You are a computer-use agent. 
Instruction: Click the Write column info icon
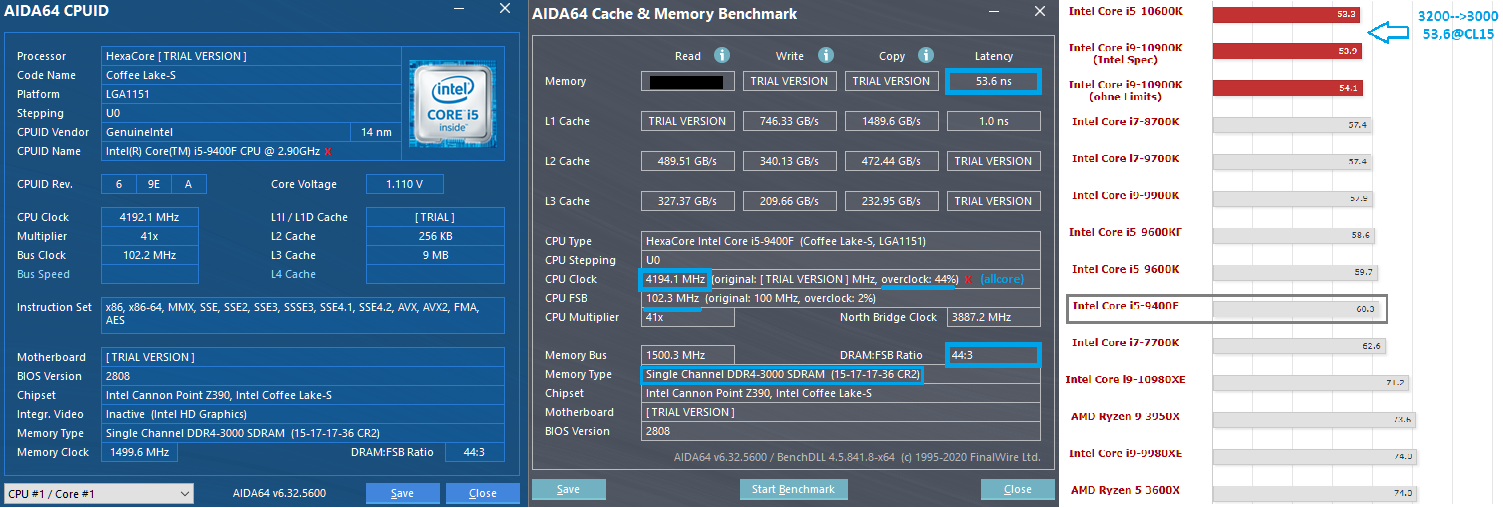826,56
